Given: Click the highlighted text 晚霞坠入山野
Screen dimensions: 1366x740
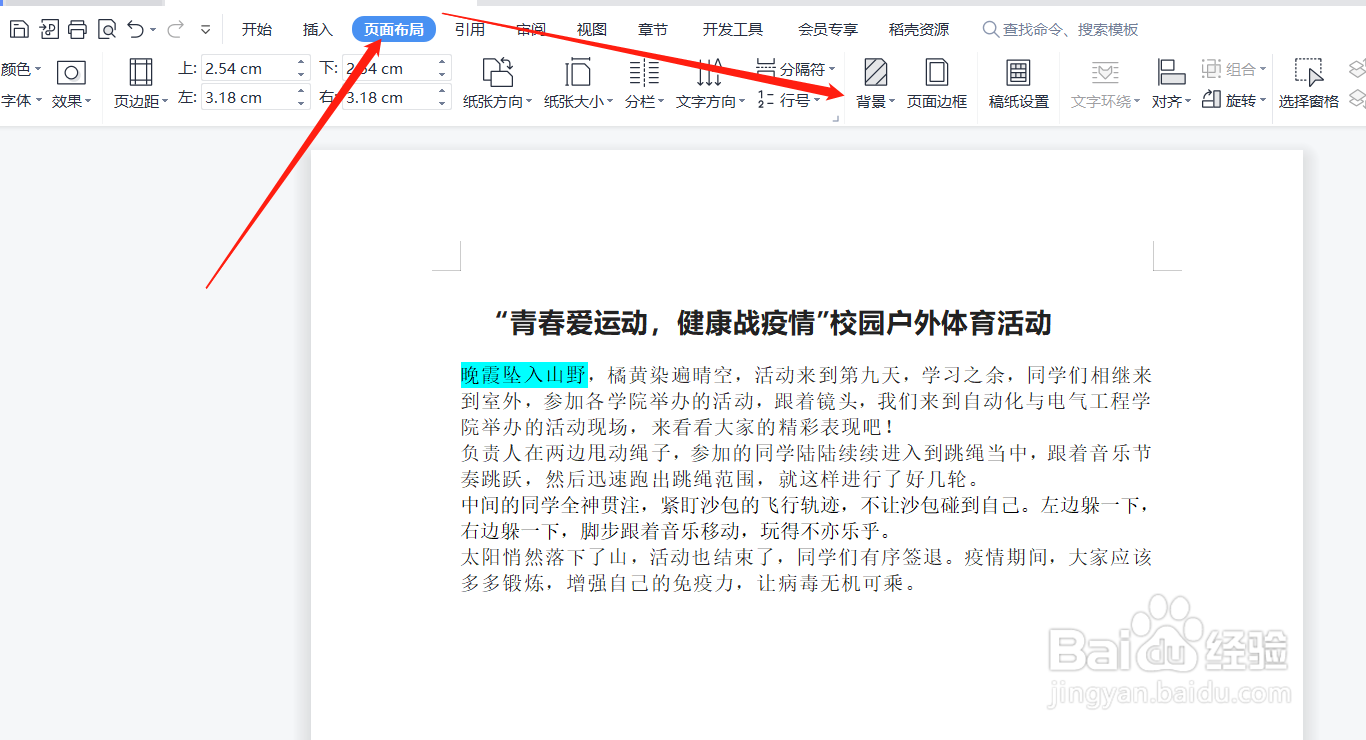Looking at the screenshot, I should [x=524, y=375].
